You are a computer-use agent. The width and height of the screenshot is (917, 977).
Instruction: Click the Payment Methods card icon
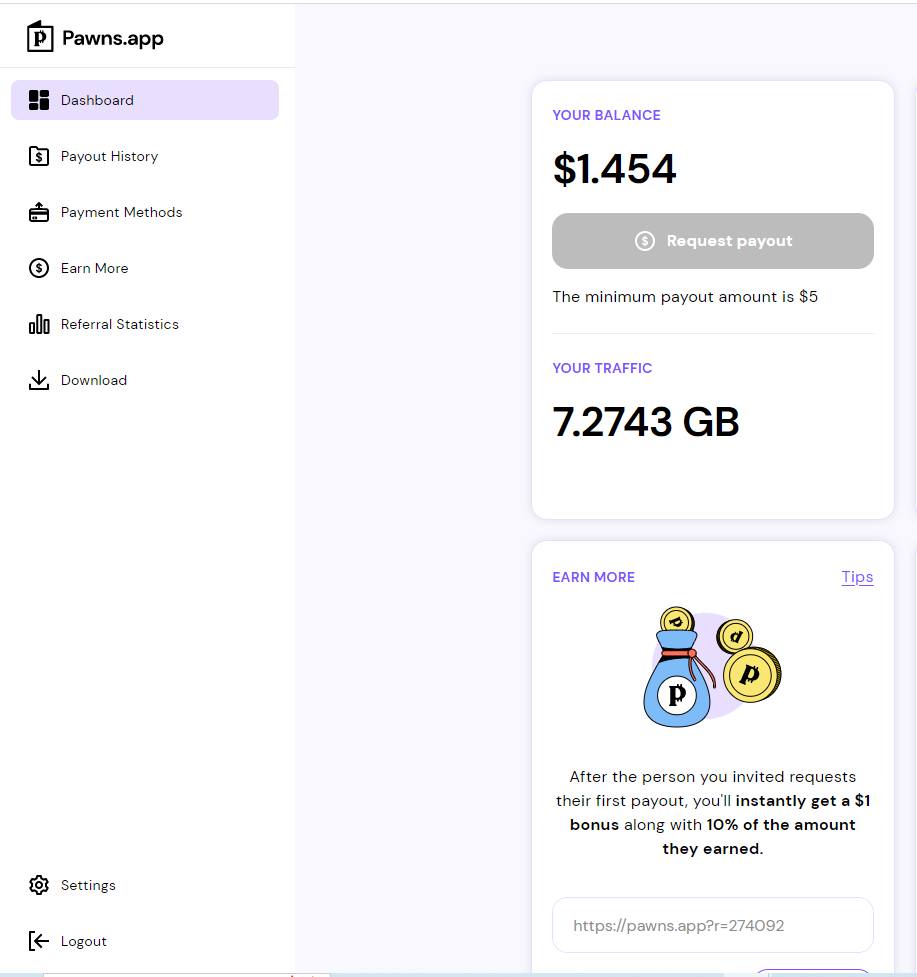39,212
